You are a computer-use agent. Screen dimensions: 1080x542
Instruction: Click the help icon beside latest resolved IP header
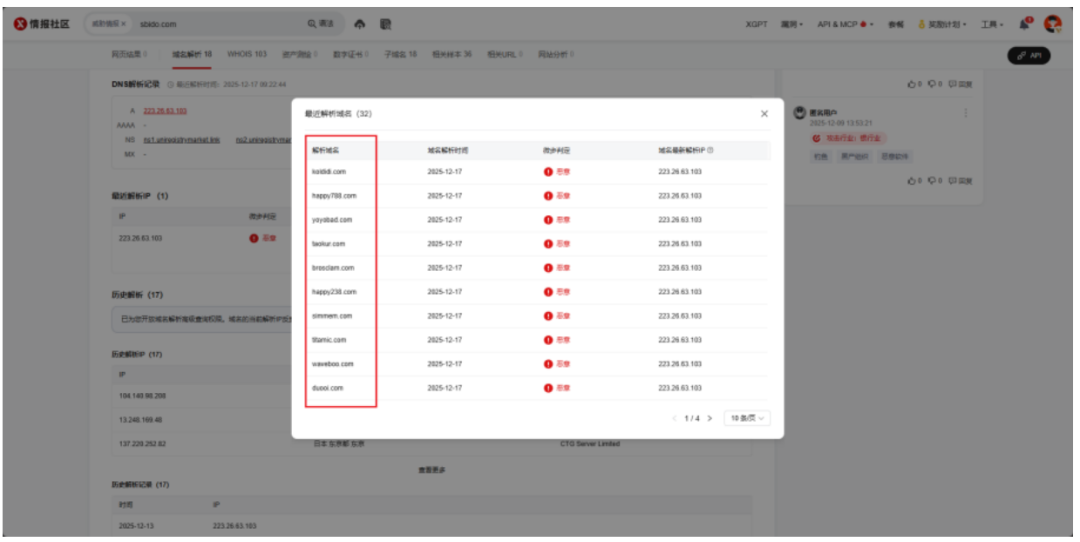pos(710,151)
